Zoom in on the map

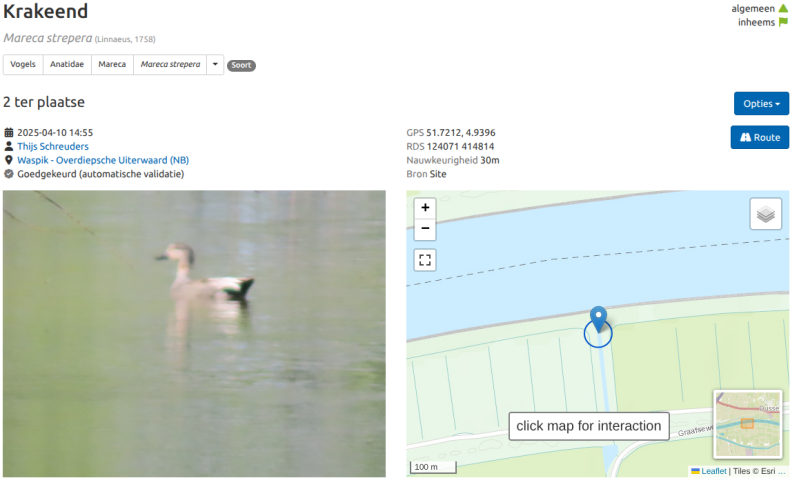pyautogui.click(x=425, y=208)
